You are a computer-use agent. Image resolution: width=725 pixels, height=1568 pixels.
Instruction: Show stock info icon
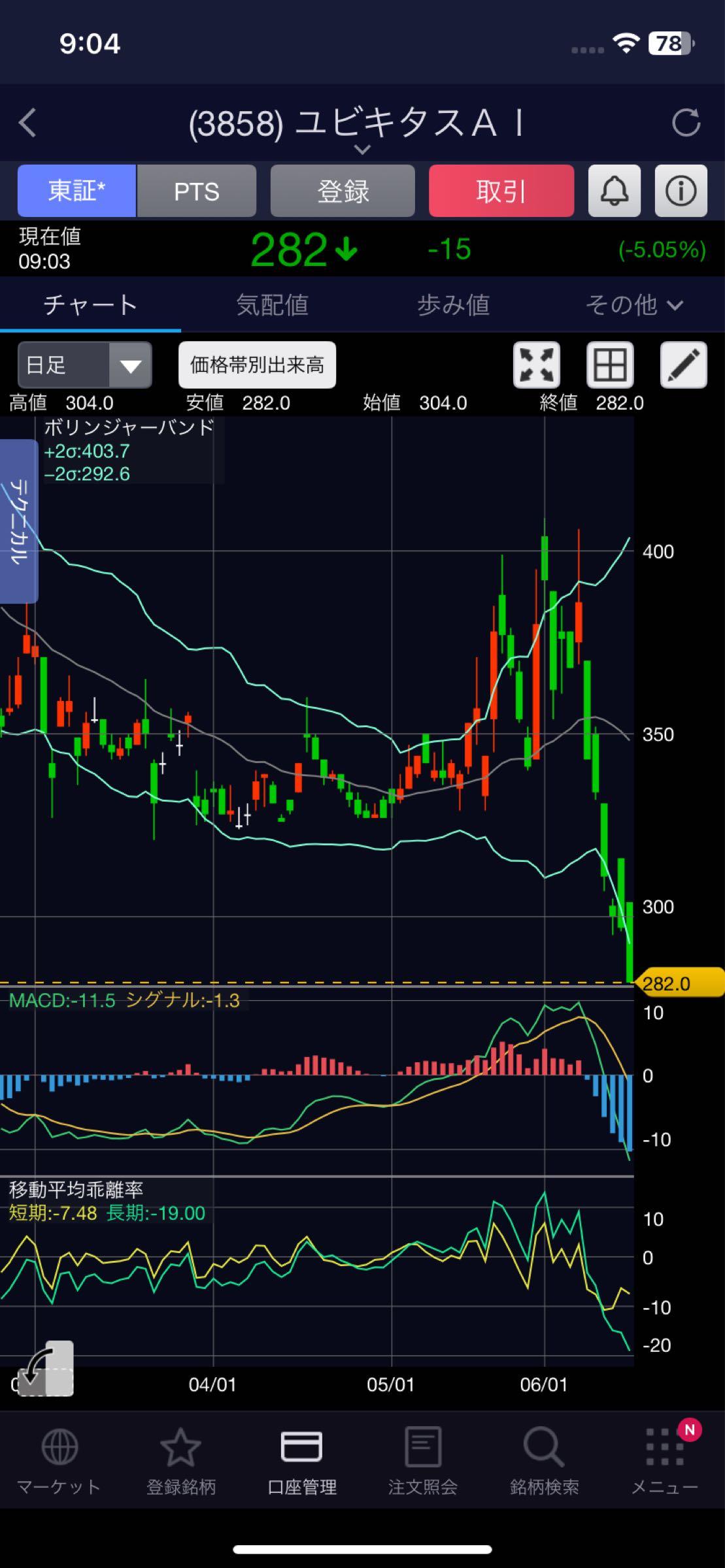681,191
